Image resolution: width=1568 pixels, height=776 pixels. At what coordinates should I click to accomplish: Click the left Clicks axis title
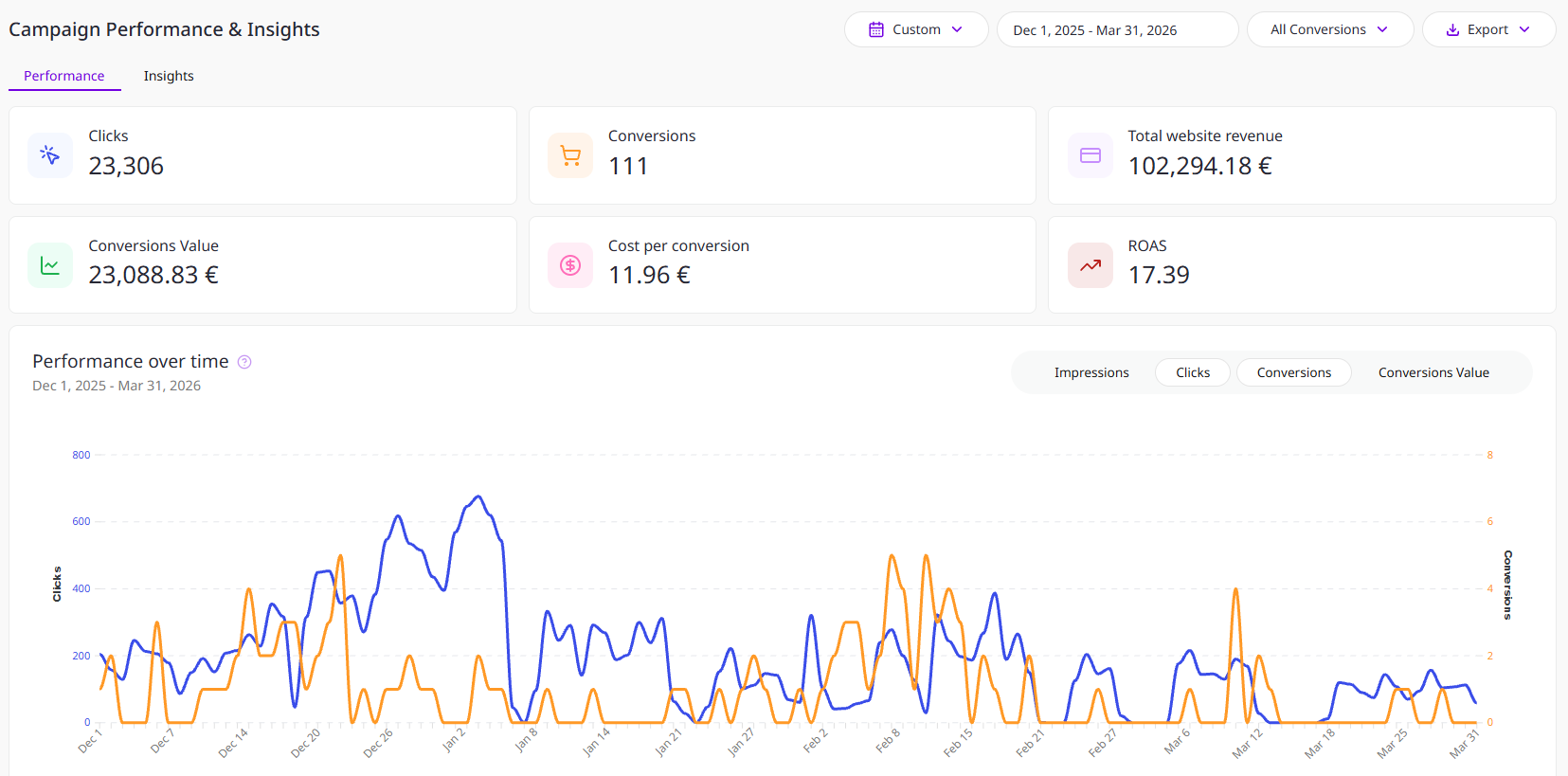pyautogui.click(x=57, y=584)
